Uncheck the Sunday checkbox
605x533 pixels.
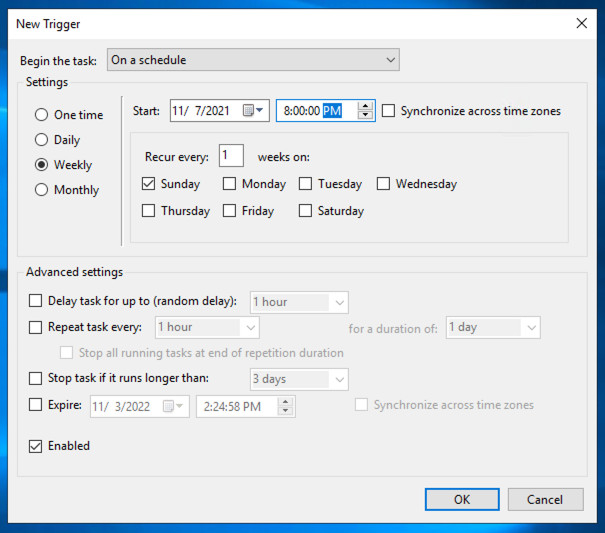[x=149, y=184]
